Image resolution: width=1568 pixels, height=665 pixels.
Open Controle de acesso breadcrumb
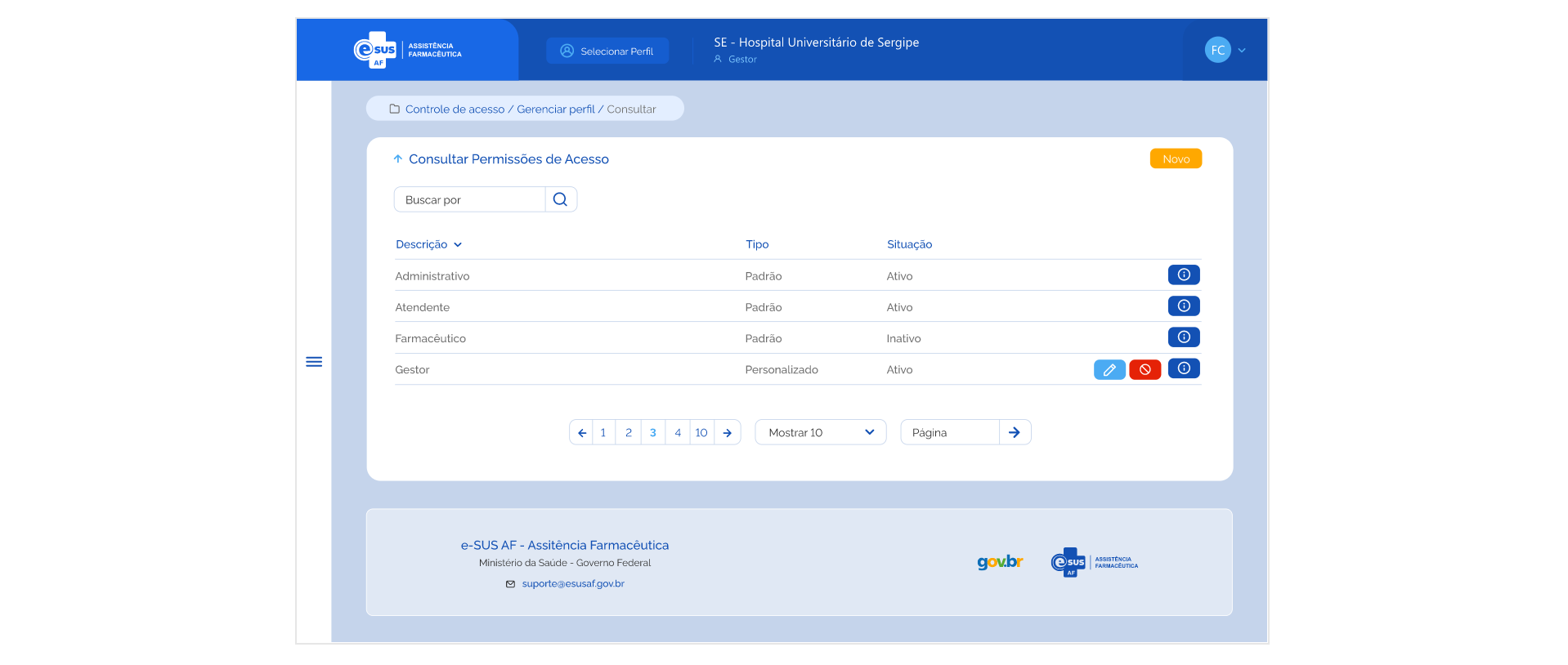point(455,109)
